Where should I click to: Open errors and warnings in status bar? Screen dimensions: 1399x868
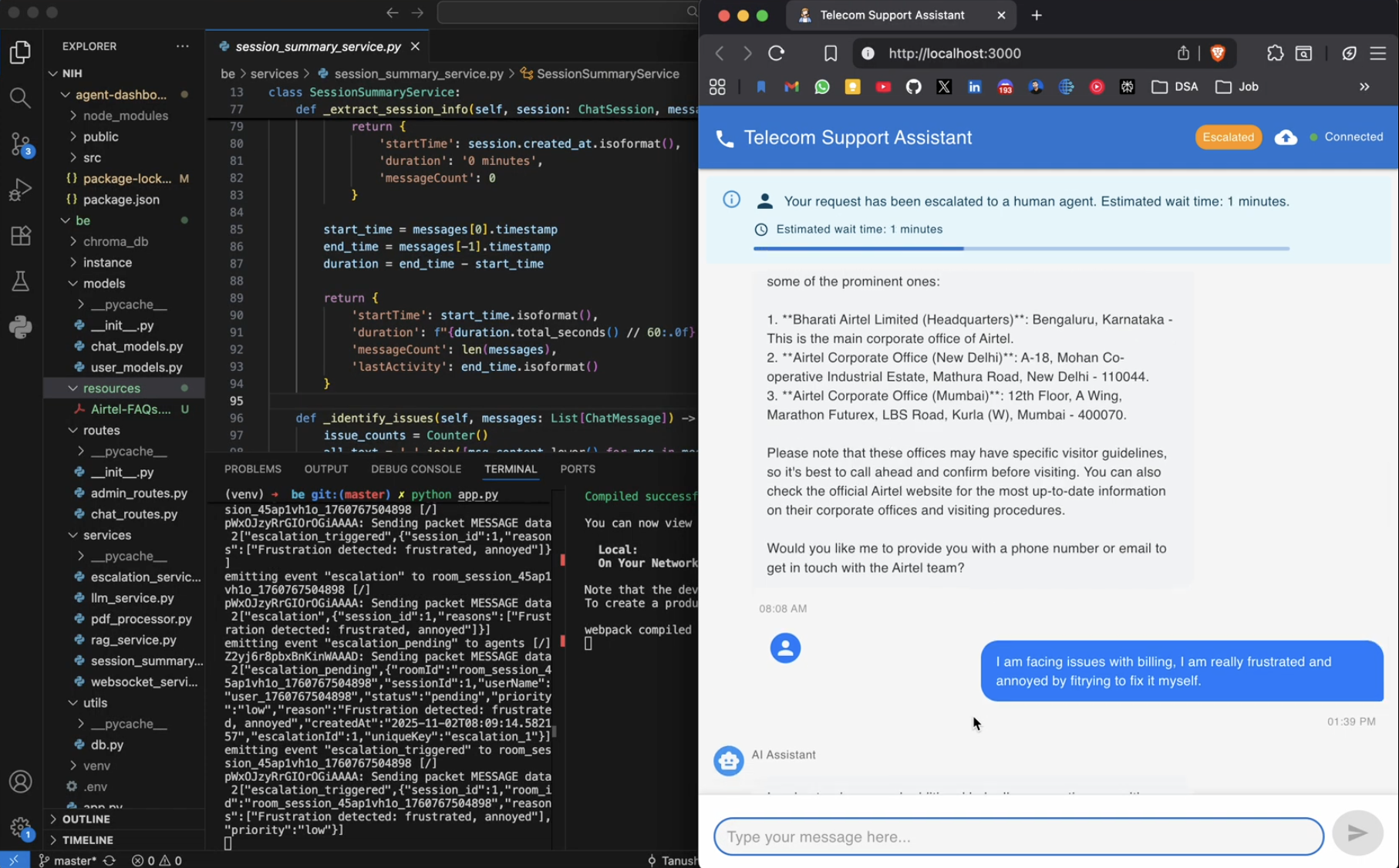[157, 860]
